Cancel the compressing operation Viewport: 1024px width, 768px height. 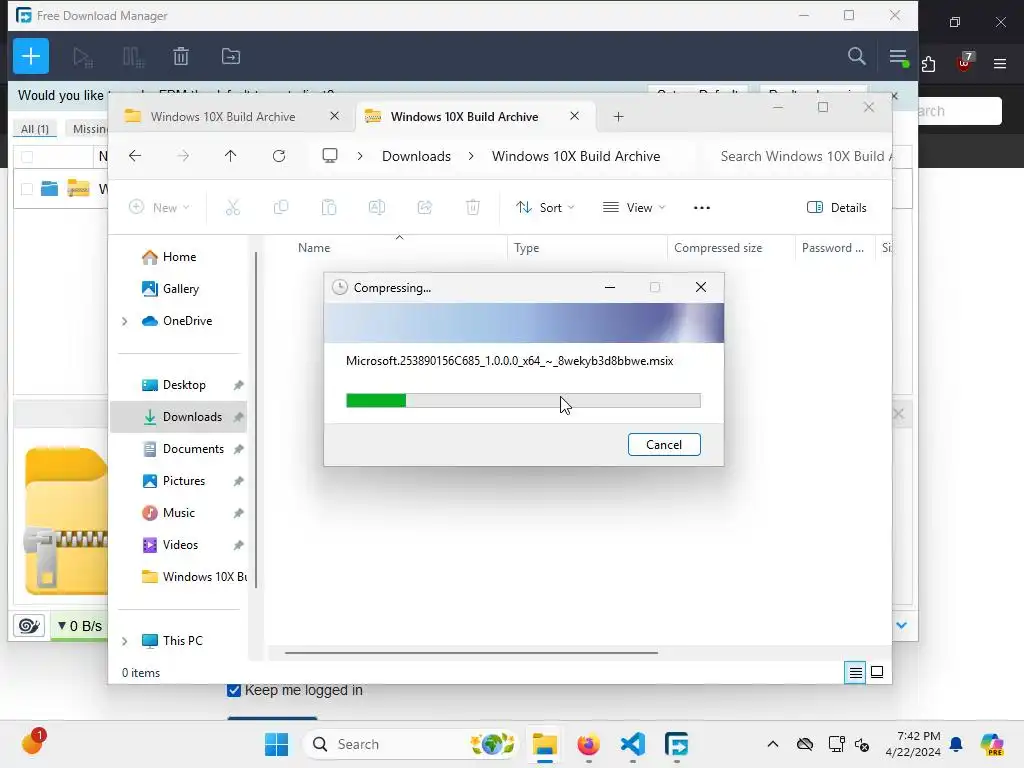pyautogui.click(x=664, y=445)
